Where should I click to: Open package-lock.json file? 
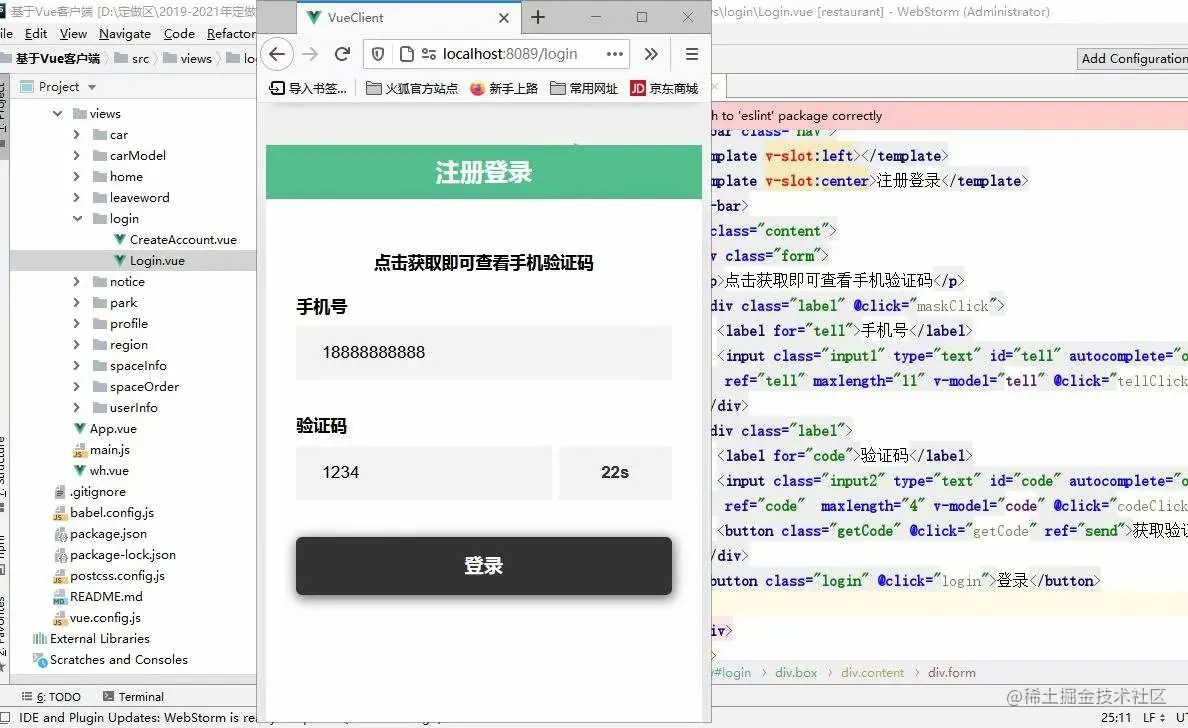point(114,555)
